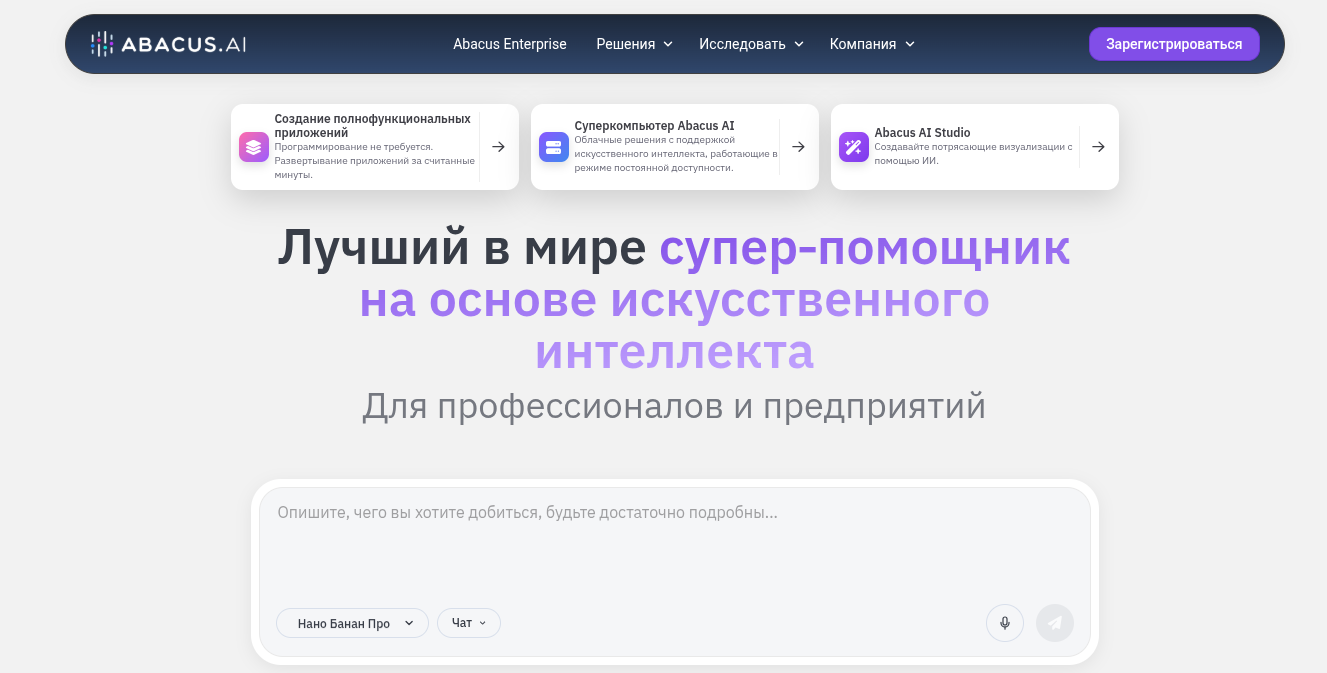
Task: Open the Чат mode dropdown
Action: click(468, 623)
